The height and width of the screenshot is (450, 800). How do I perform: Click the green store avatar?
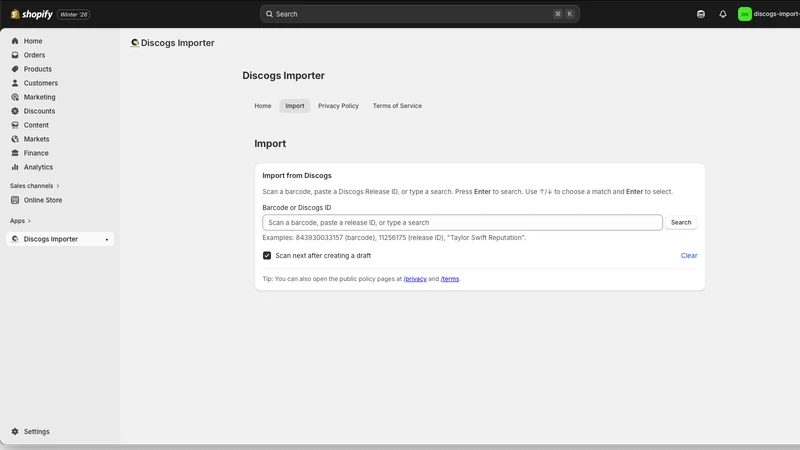[744, 14]
